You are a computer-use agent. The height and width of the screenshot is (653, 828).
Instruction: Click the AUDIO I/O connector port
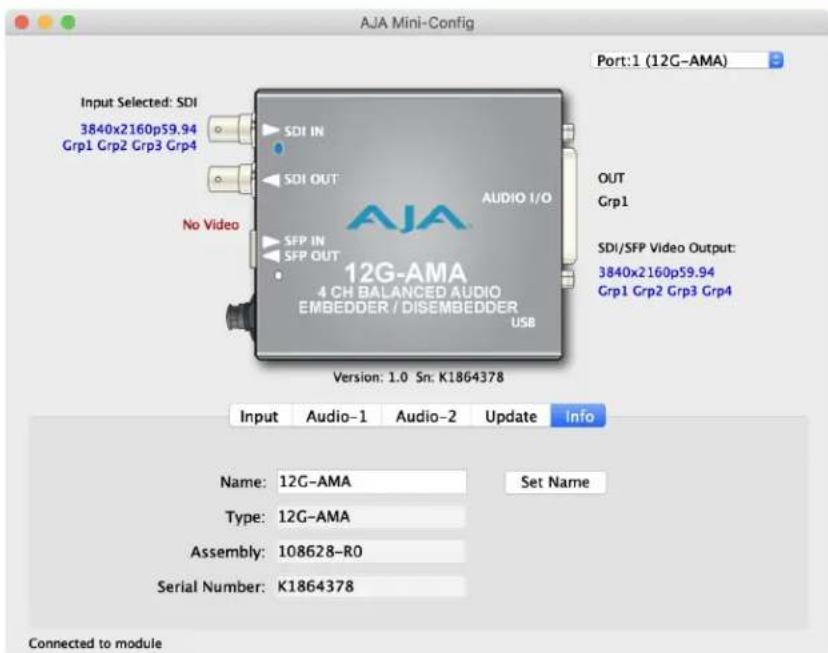[x=569, y=207]
